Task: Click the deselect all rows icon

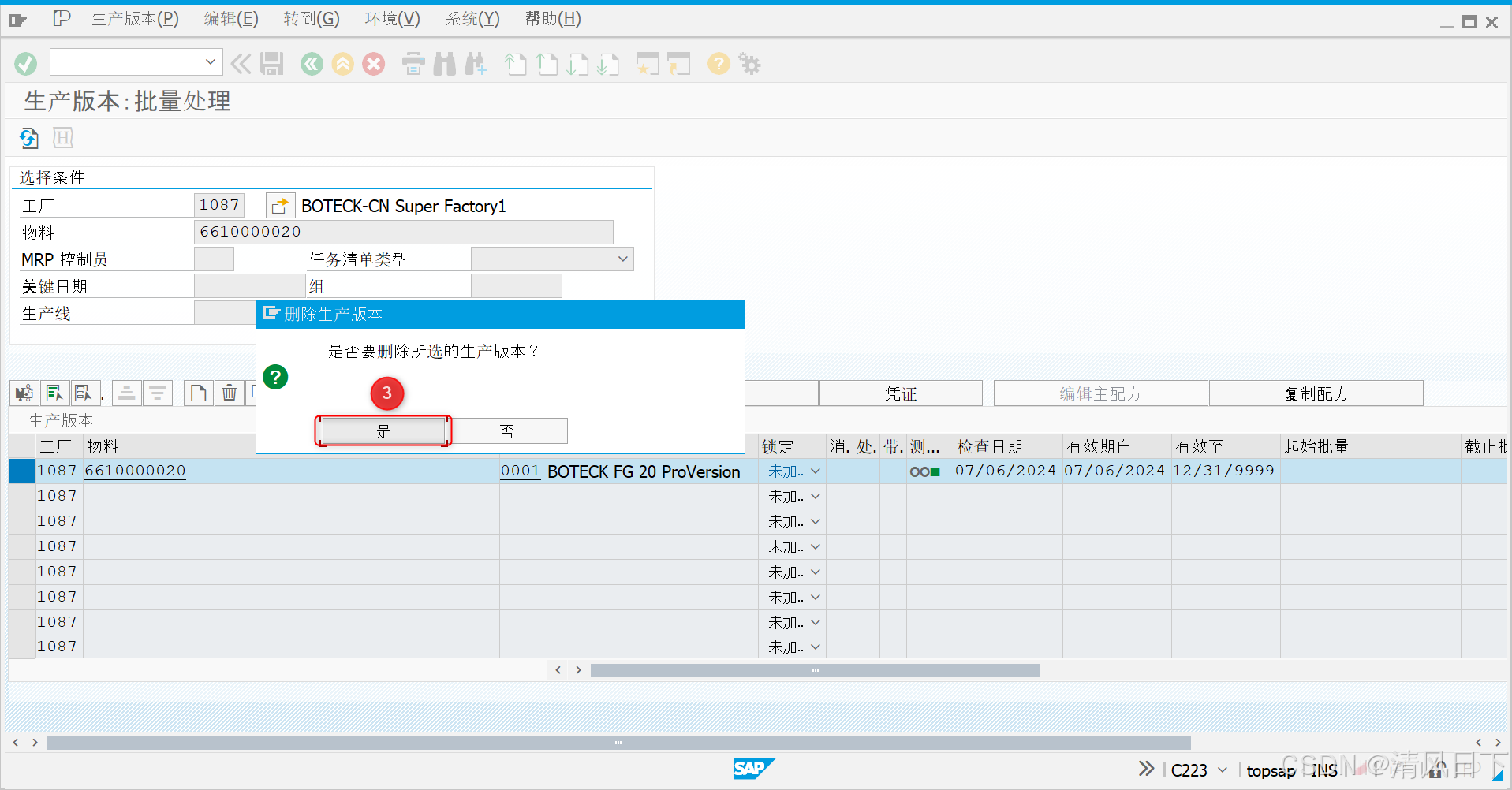Action: [84, 393]
